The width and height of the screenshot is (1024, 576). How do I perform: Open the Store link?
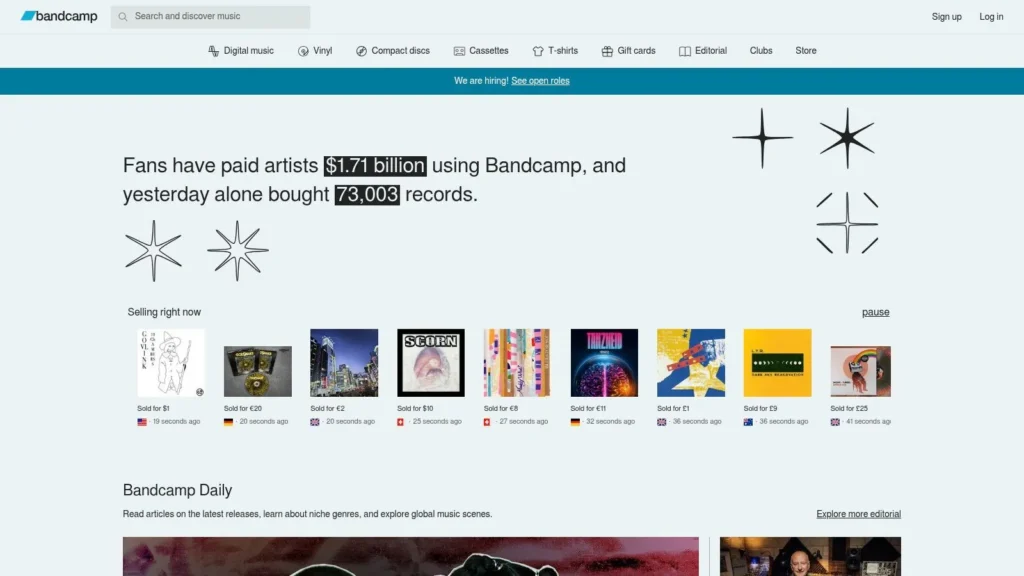(x=806, y=51)
